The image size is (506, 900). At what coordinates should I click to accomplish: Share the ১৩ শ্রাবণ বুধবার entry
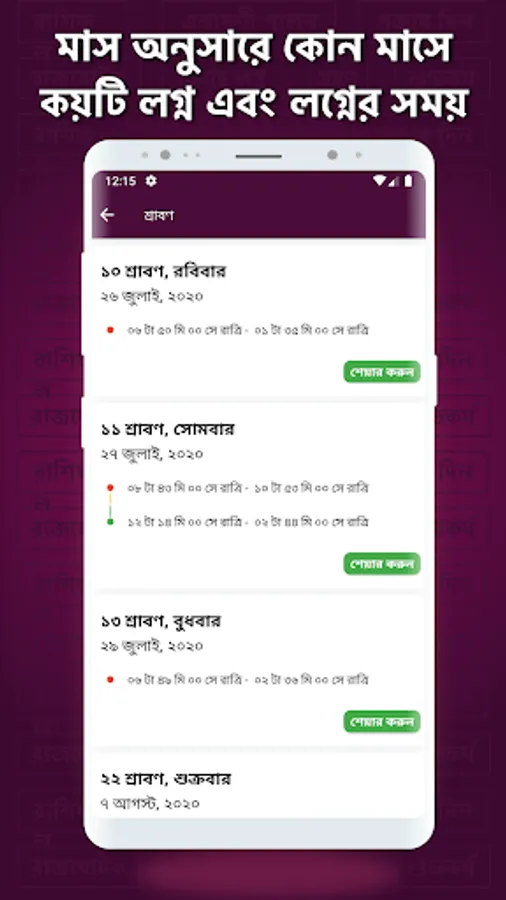tap(382, 721)
